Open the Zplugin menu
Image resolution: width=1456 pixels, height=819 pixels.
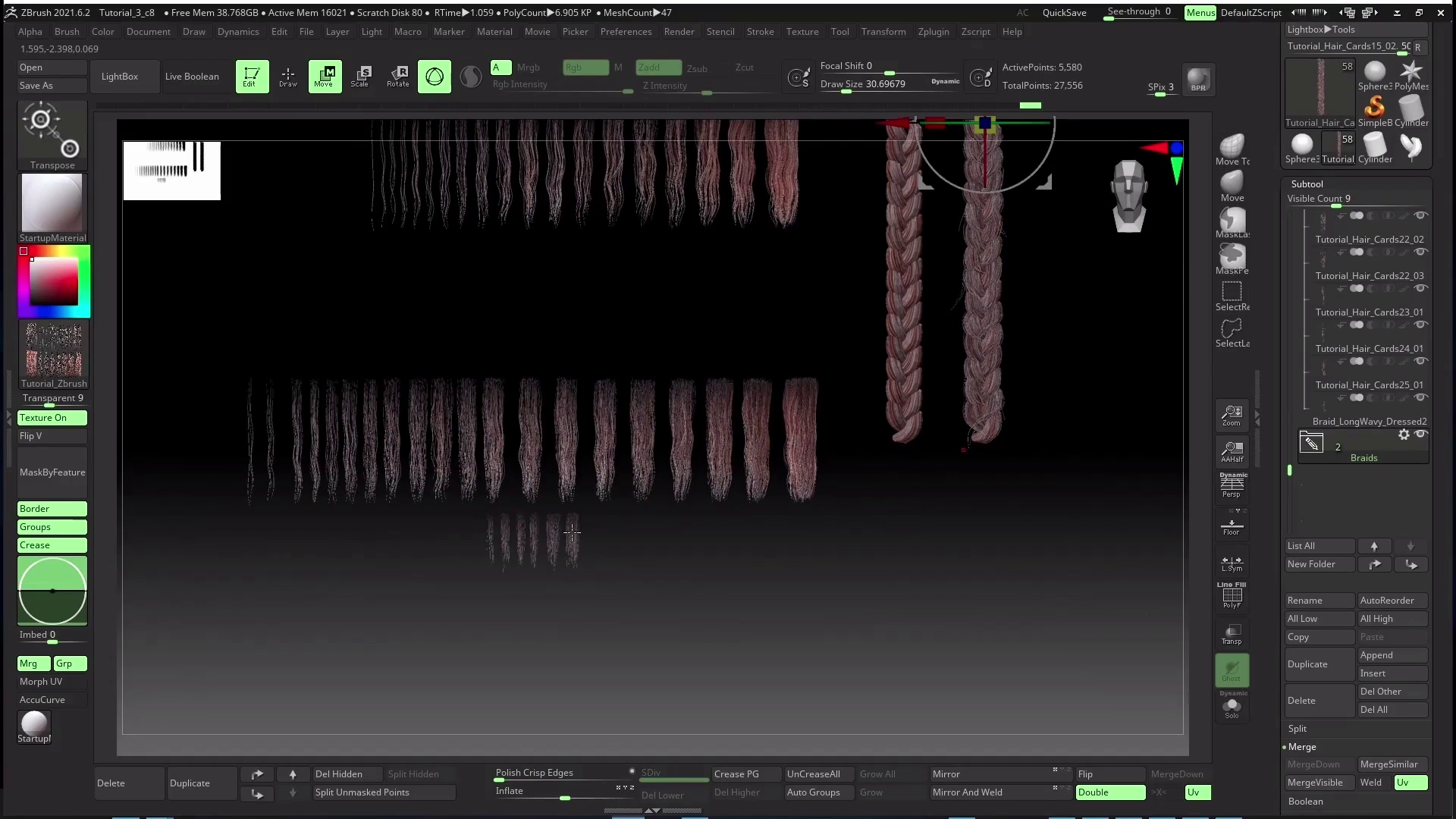[x=933, y=32]
